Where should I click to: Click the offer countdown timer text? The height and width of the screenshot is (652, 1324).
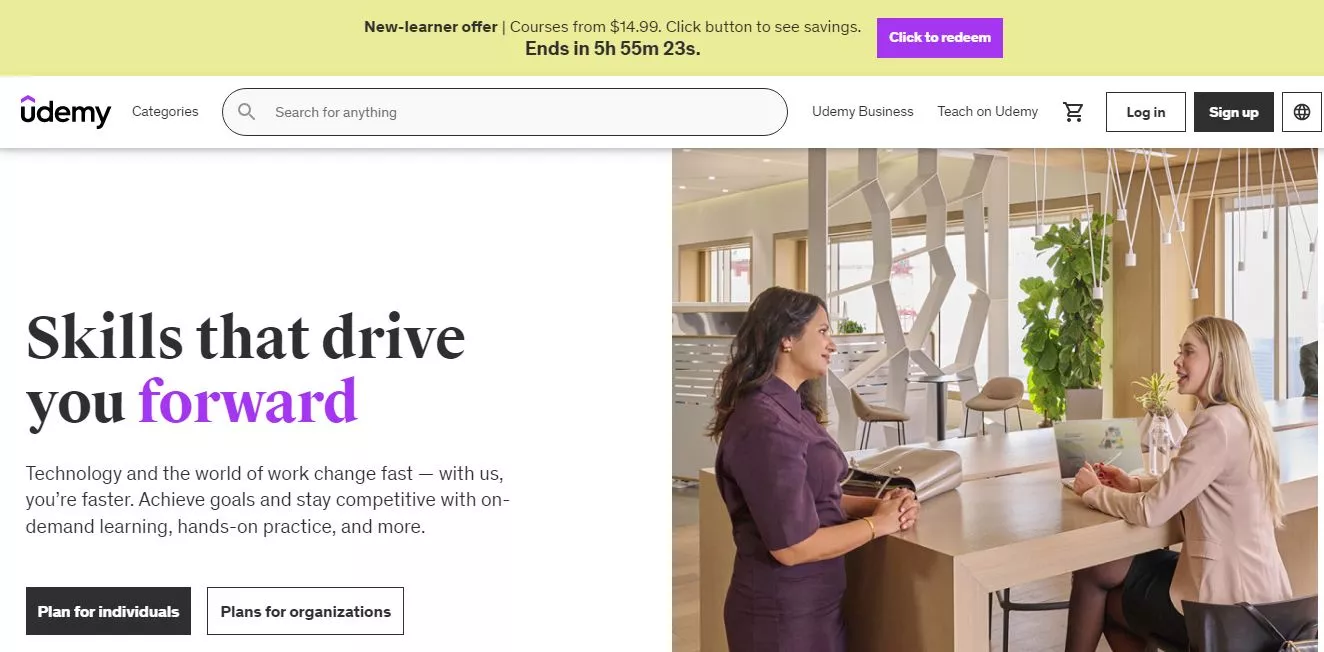(x=612, y=49)
